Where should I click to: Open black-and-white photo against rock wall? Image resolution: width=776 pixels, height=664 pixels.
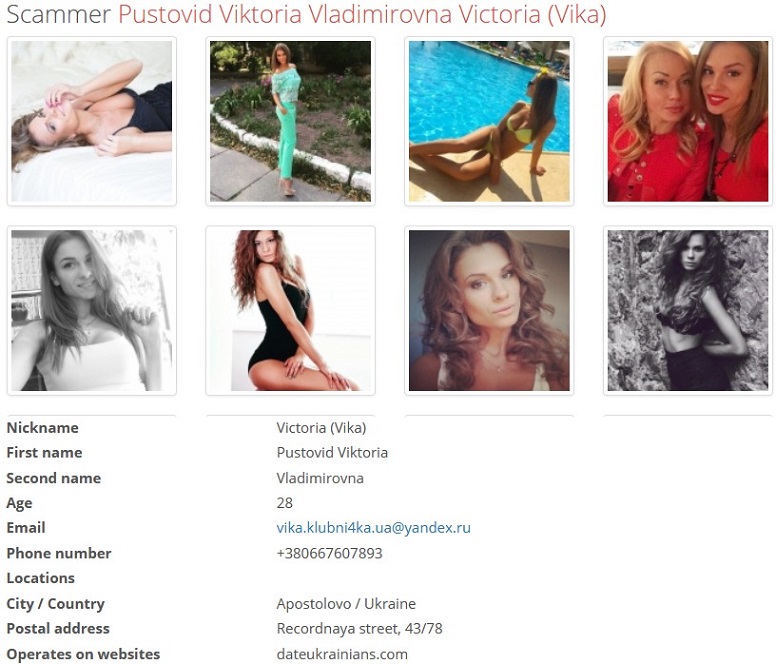click(688, 310)
